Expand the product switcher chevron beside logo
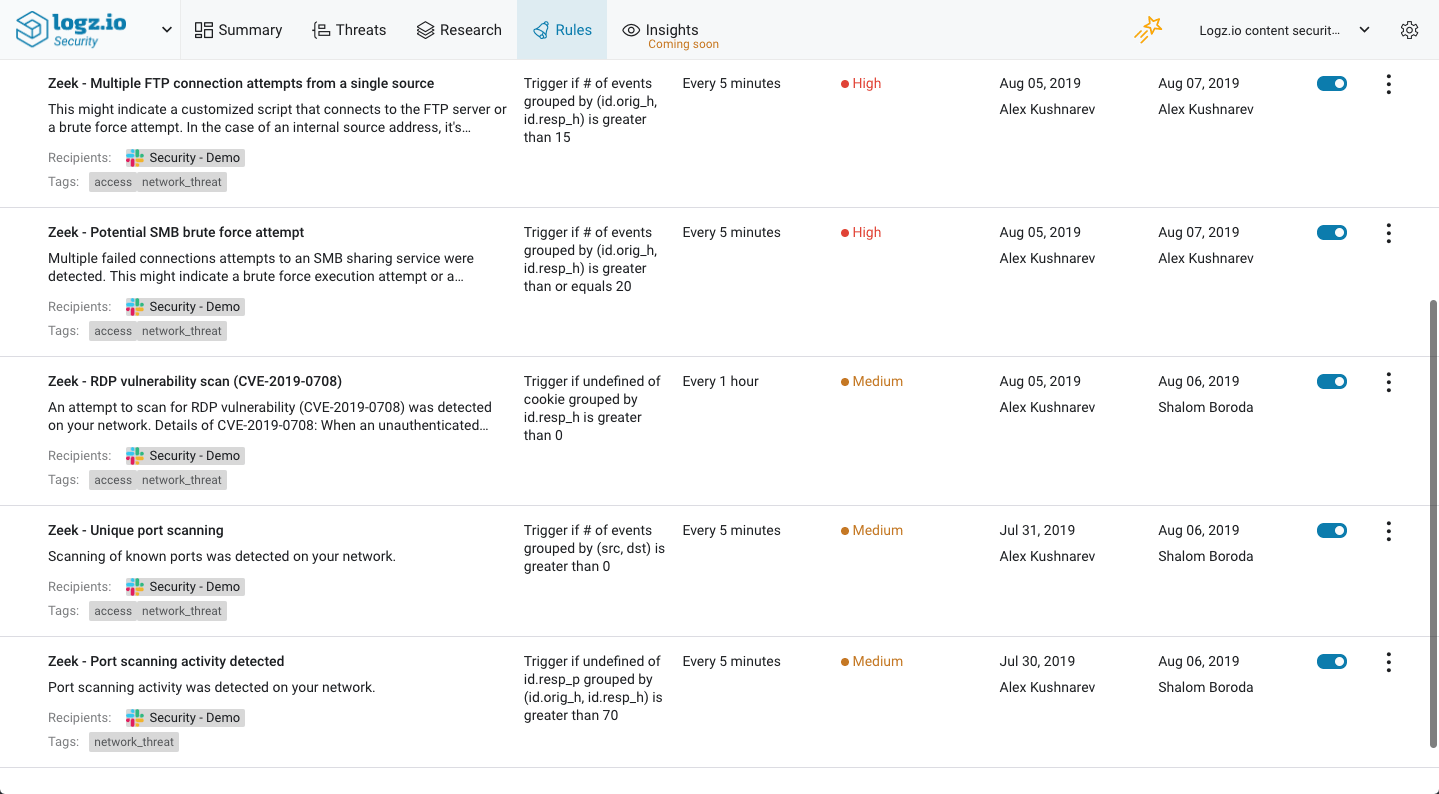The height and width of the screenshot is (794, 1439). click(167, 30)
